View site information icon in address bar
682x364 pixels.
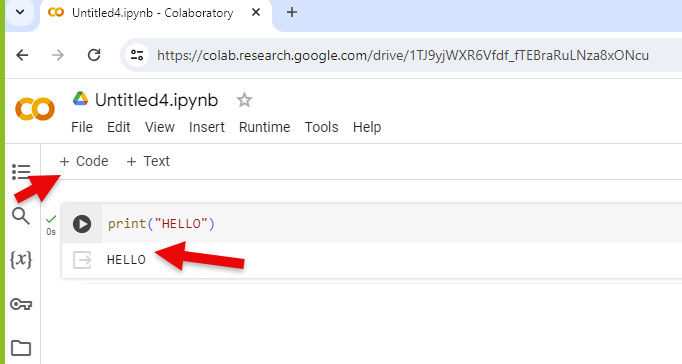click(x=137, y=55)
